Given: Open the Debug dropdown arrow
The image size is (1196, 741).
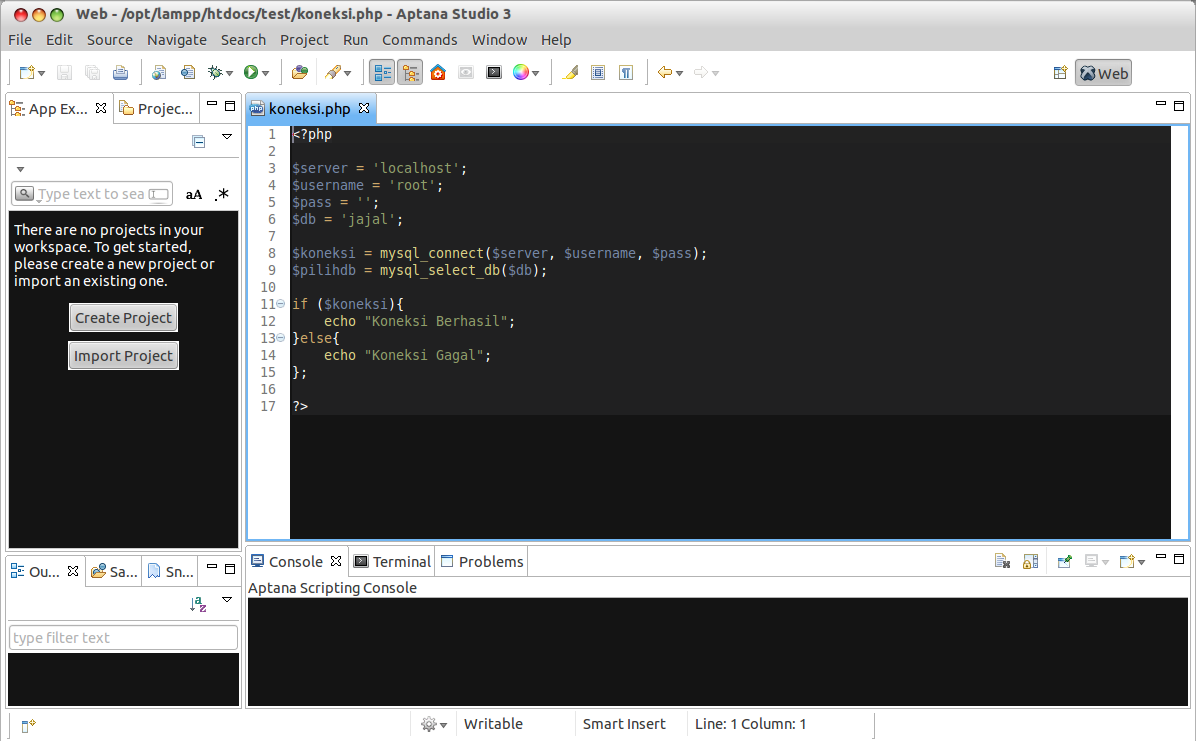Looking at the screenshot, I should point(229,73).
